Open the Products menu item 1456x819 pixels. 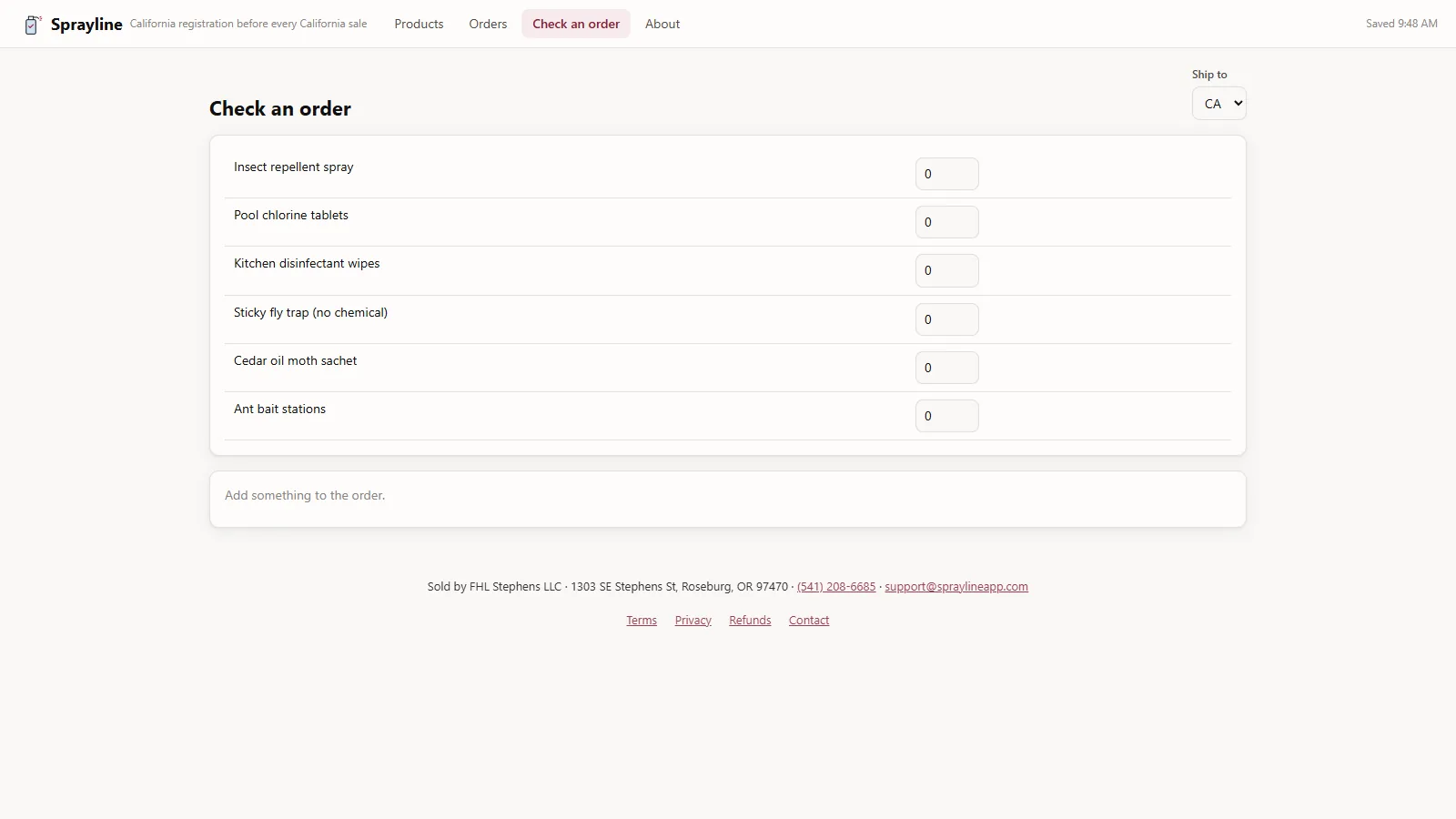419,24
